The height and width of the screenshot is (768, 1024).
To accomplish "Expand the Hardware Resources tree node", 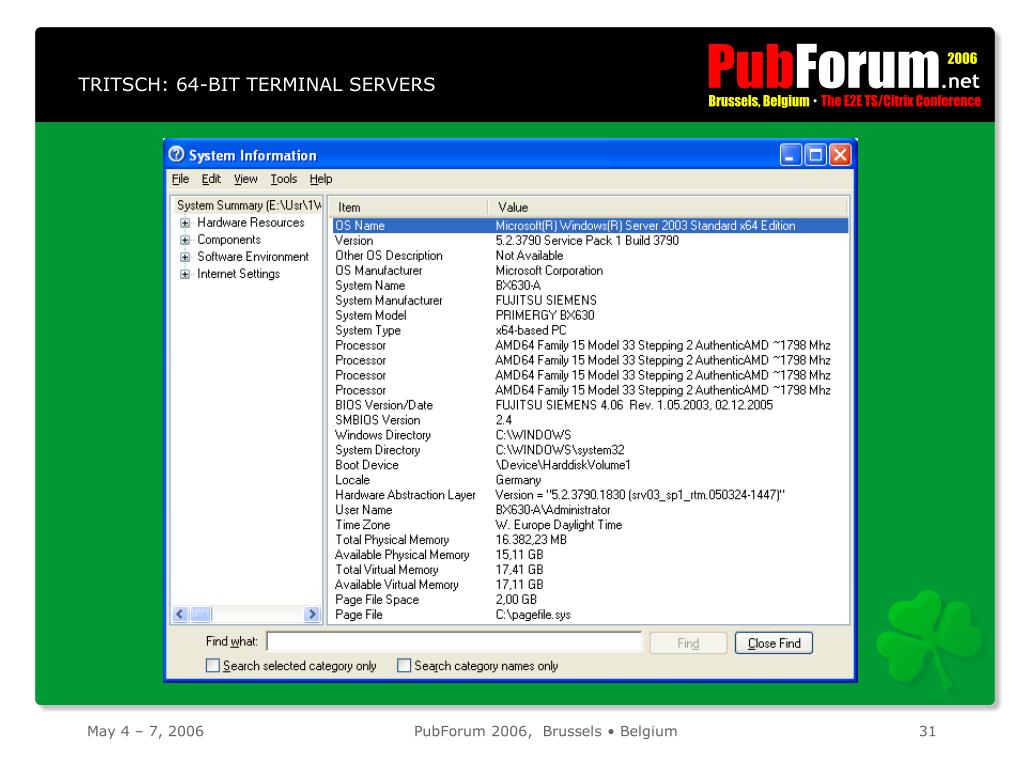I will [185, 223].
